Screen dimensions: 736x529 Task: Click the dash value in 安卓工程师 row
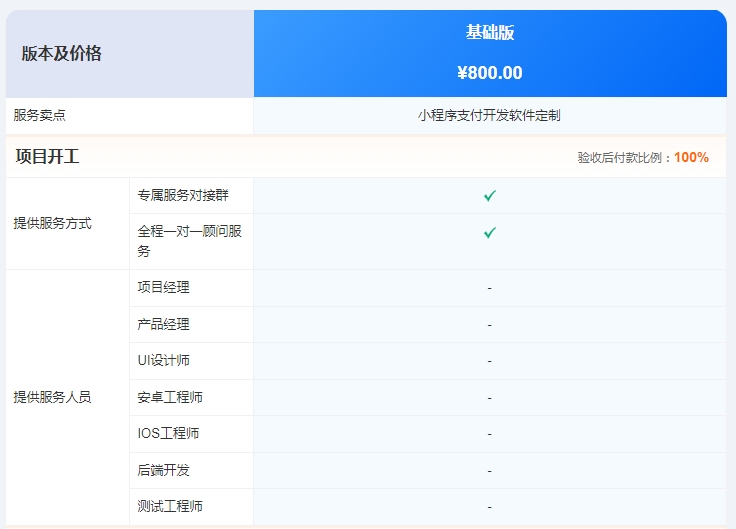click(x=490, y=398)
